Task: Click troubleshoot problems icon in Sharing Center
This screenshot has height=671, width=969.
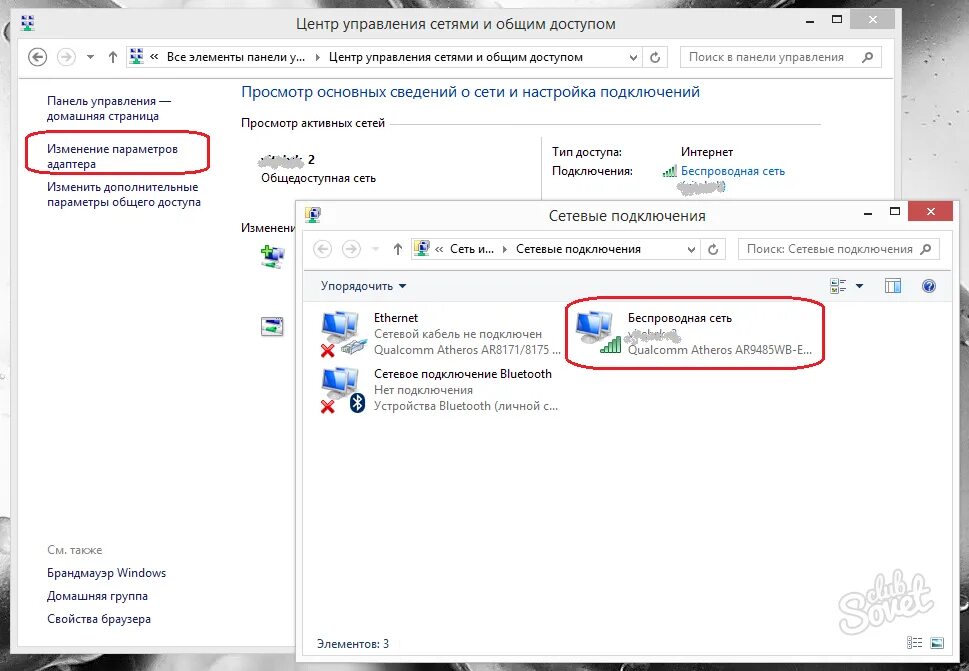Action: pos(272,326)
